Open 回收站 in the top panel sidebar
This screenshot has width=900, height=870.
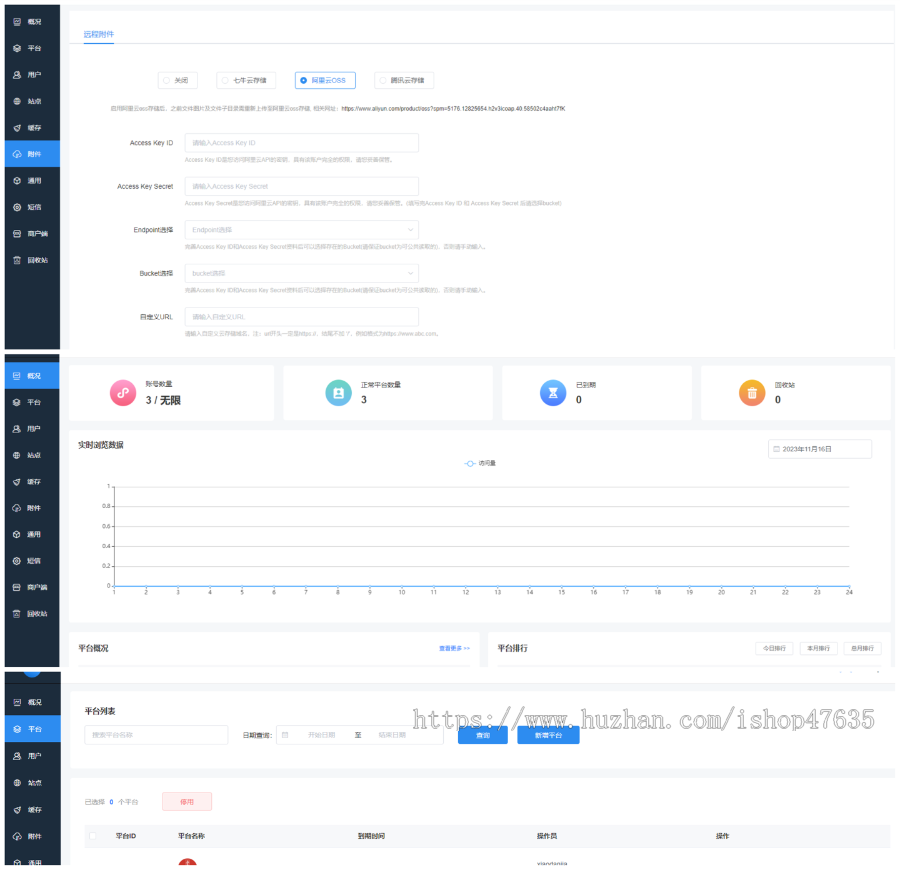[x=32, y=260]
